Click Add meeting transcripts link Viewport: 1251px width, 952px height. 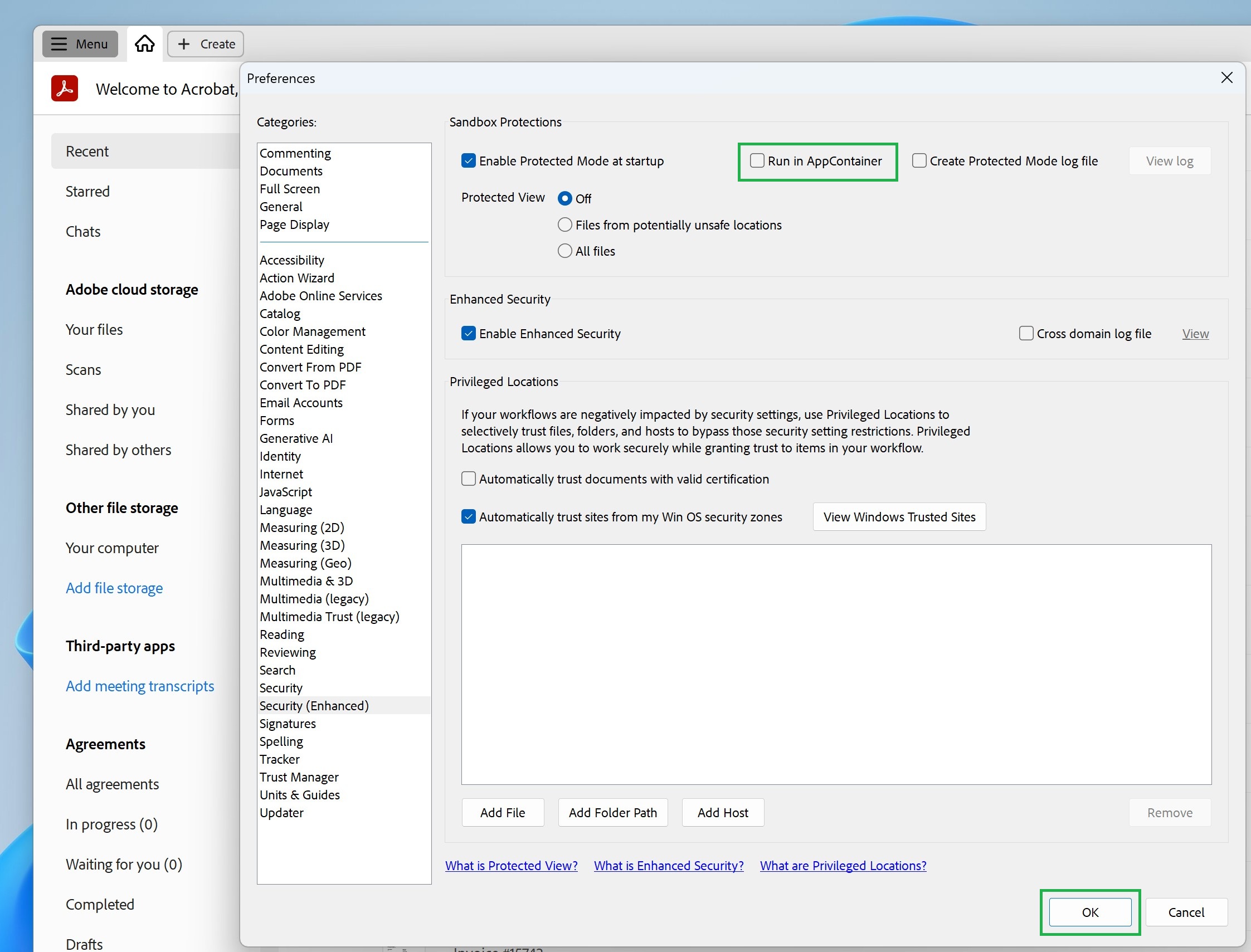(140, 686)
